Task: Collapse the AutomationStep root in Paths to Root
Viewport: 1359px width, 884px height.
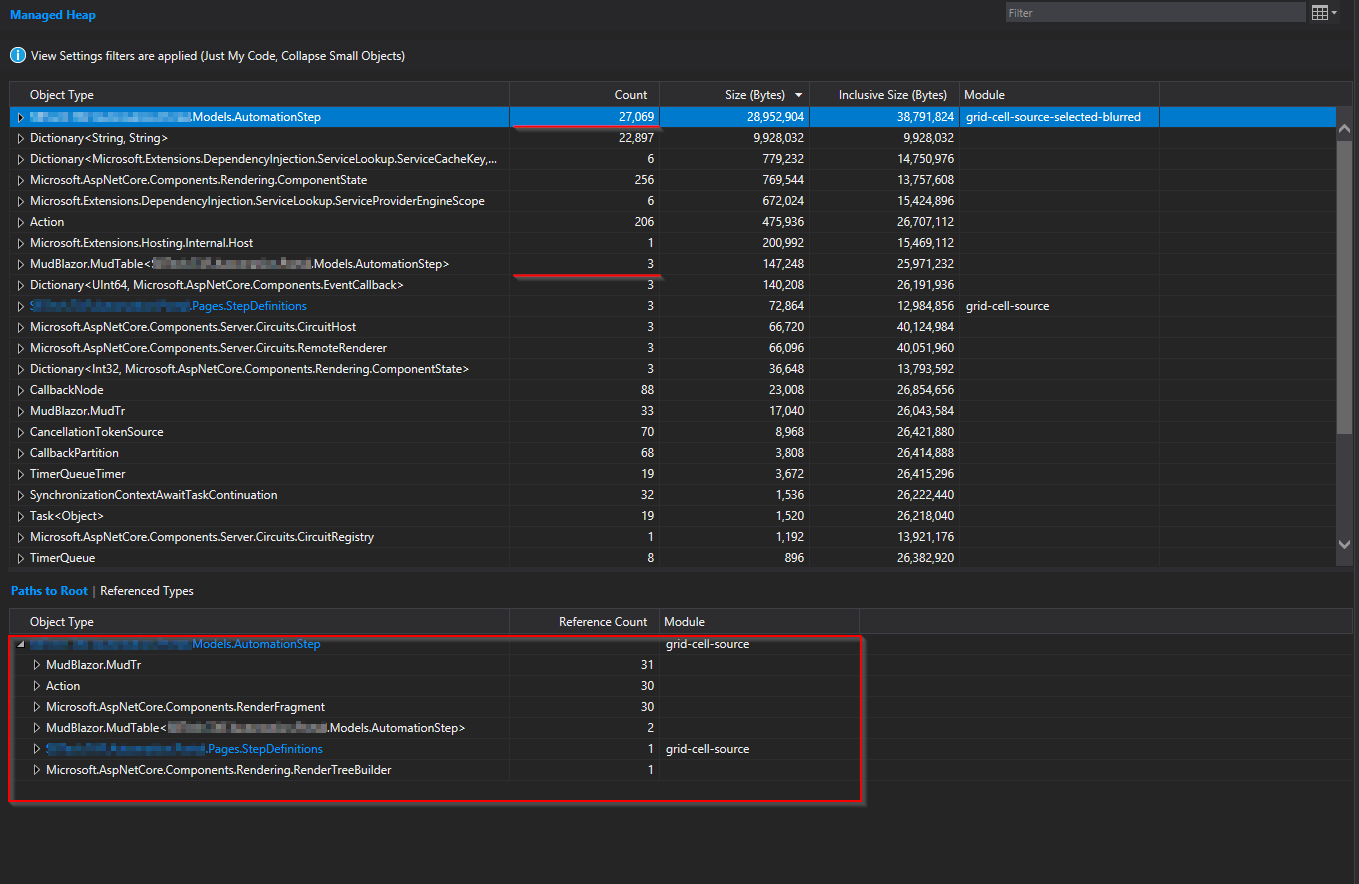Action: (20, 644)
